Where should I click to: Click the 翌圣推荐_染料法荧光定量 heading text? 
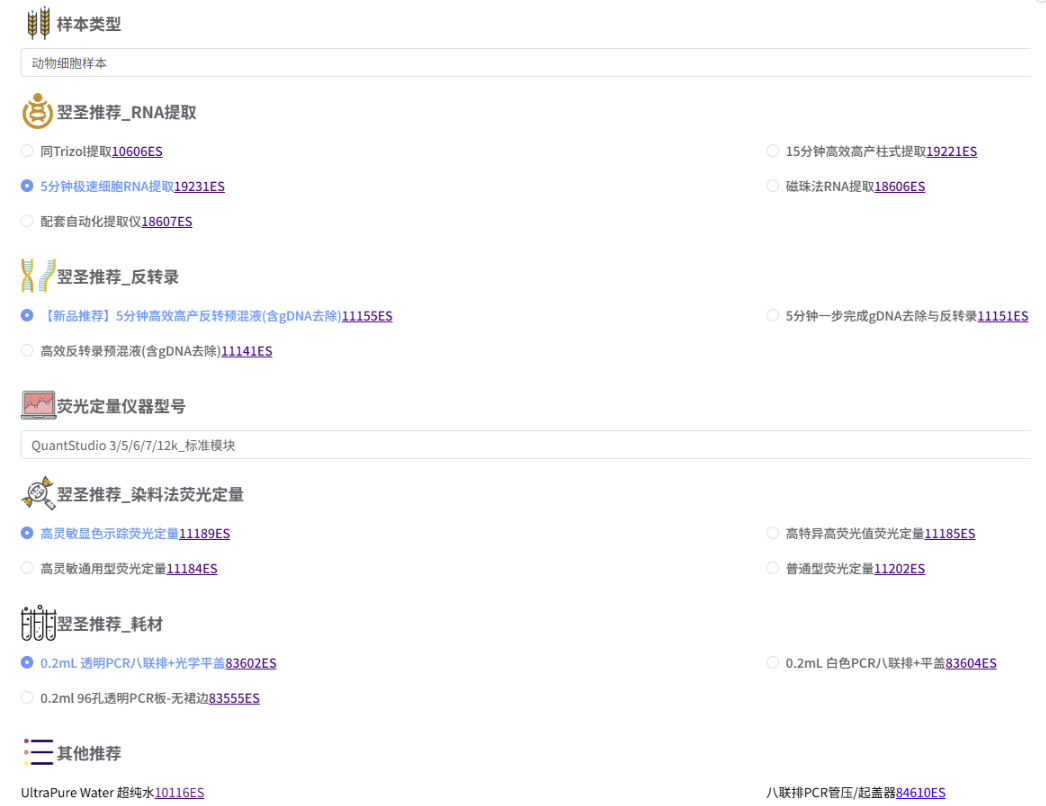(x=150, y=494)
